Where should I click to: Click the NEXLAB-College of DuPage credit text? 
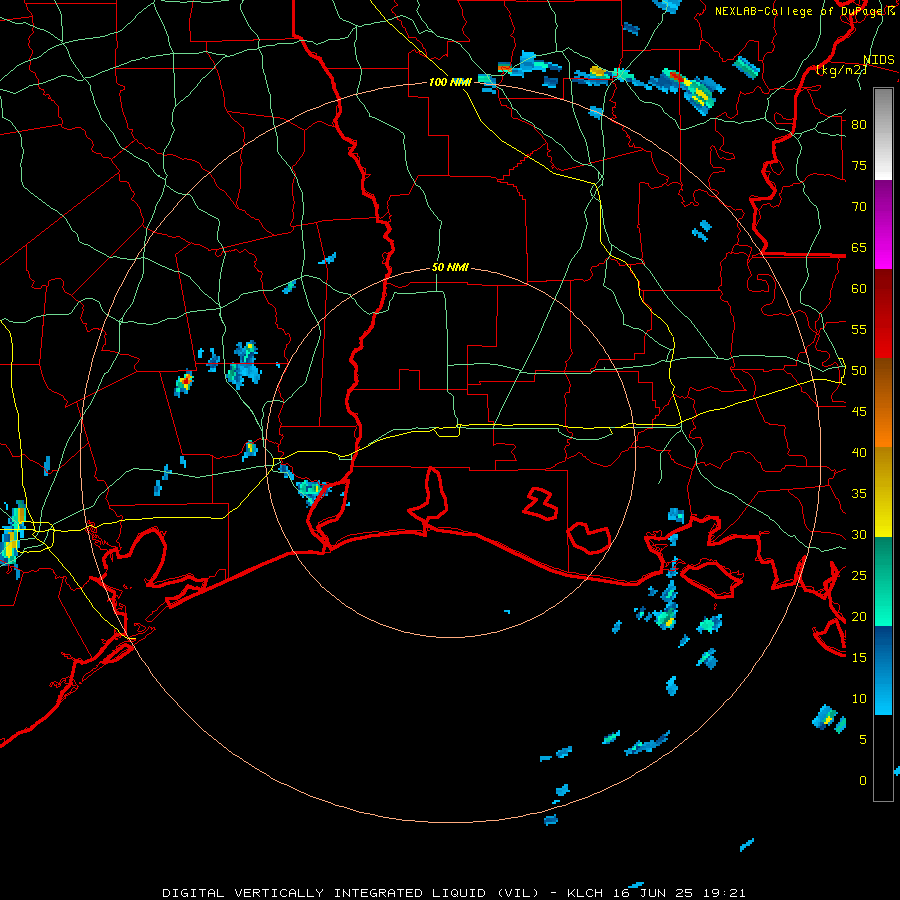804,11
